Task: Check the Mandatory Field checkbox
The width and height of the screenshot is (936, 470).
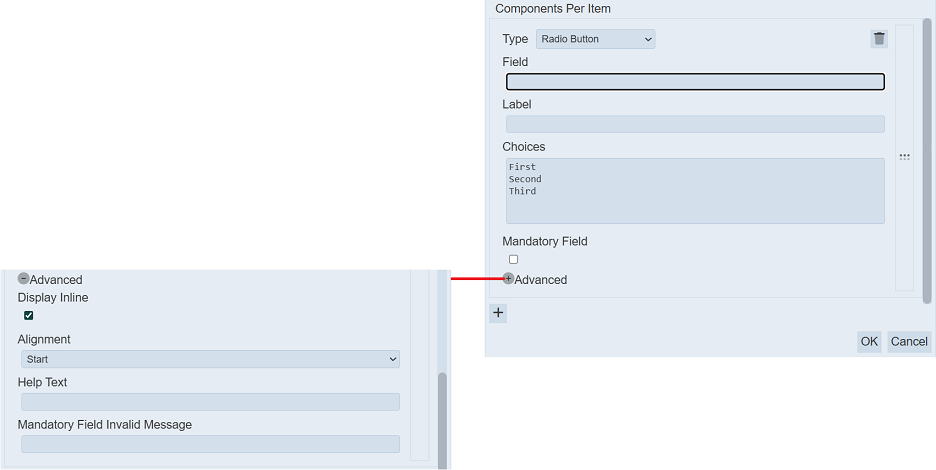Action: pos(513,260)
